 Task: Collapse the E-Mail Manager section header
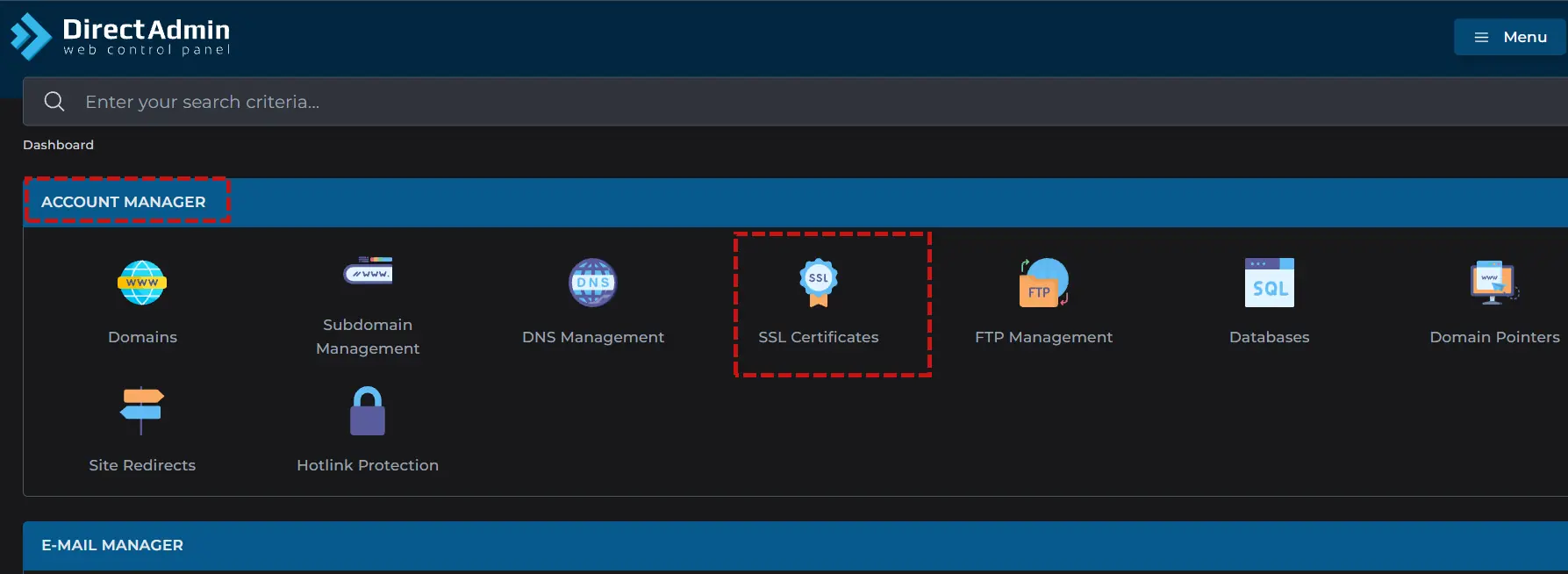(x=795, y=546)
